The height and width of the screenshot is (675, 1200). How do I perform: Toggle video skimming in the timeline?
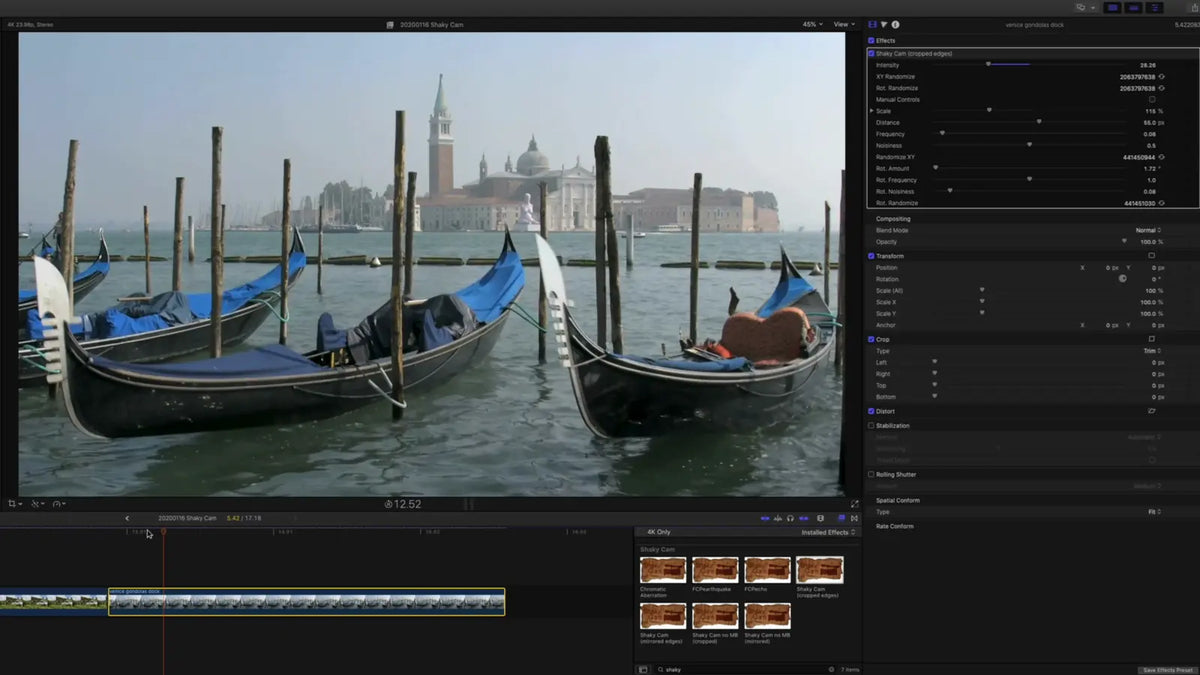pos(765,518)
